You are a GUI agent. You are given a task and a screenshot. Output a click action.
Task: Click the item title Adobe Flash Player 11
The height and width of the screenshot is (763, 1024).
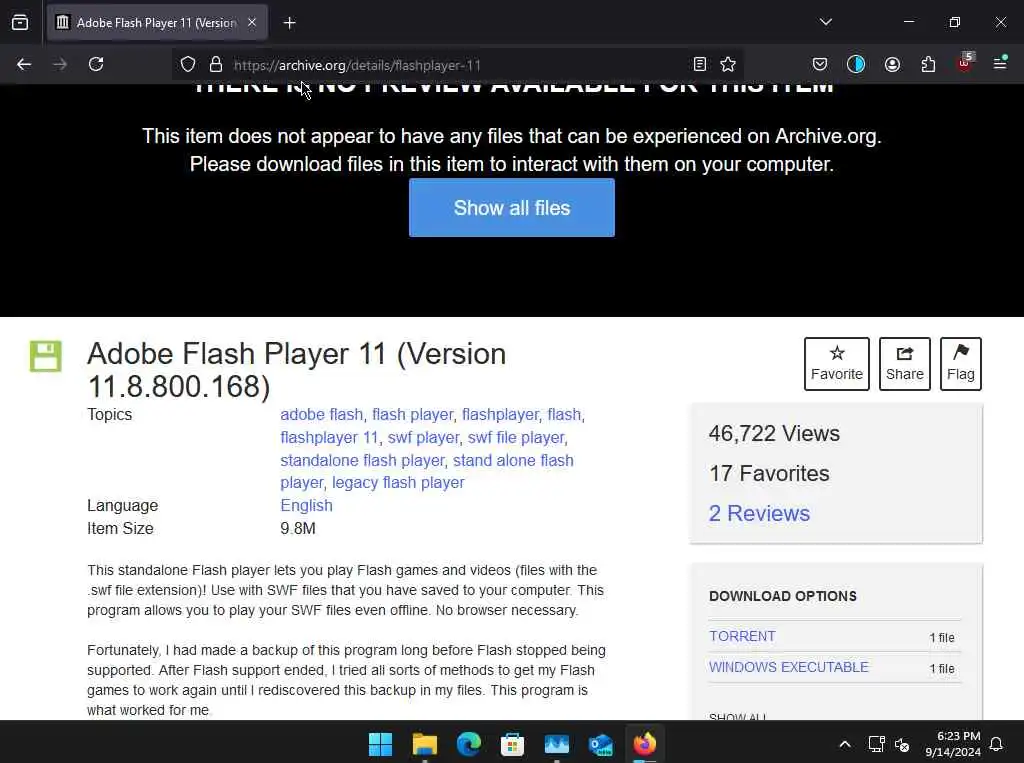(x=296, y=370)
